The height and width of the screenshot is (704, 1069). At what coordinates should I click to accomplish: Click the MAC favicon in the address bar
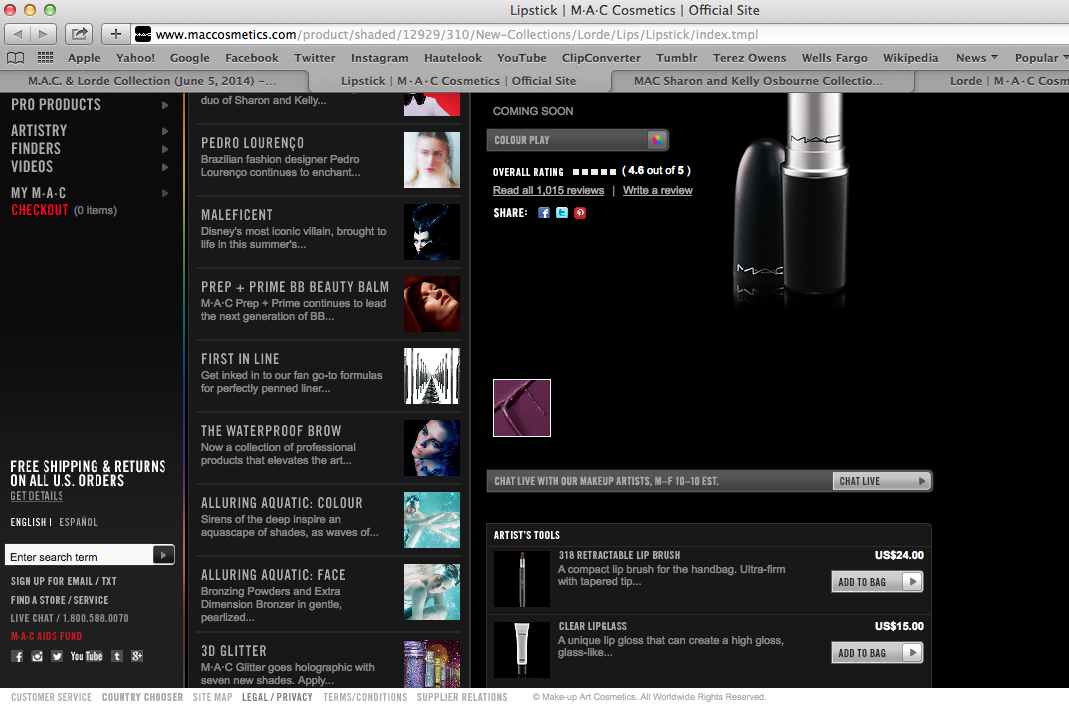142,34
